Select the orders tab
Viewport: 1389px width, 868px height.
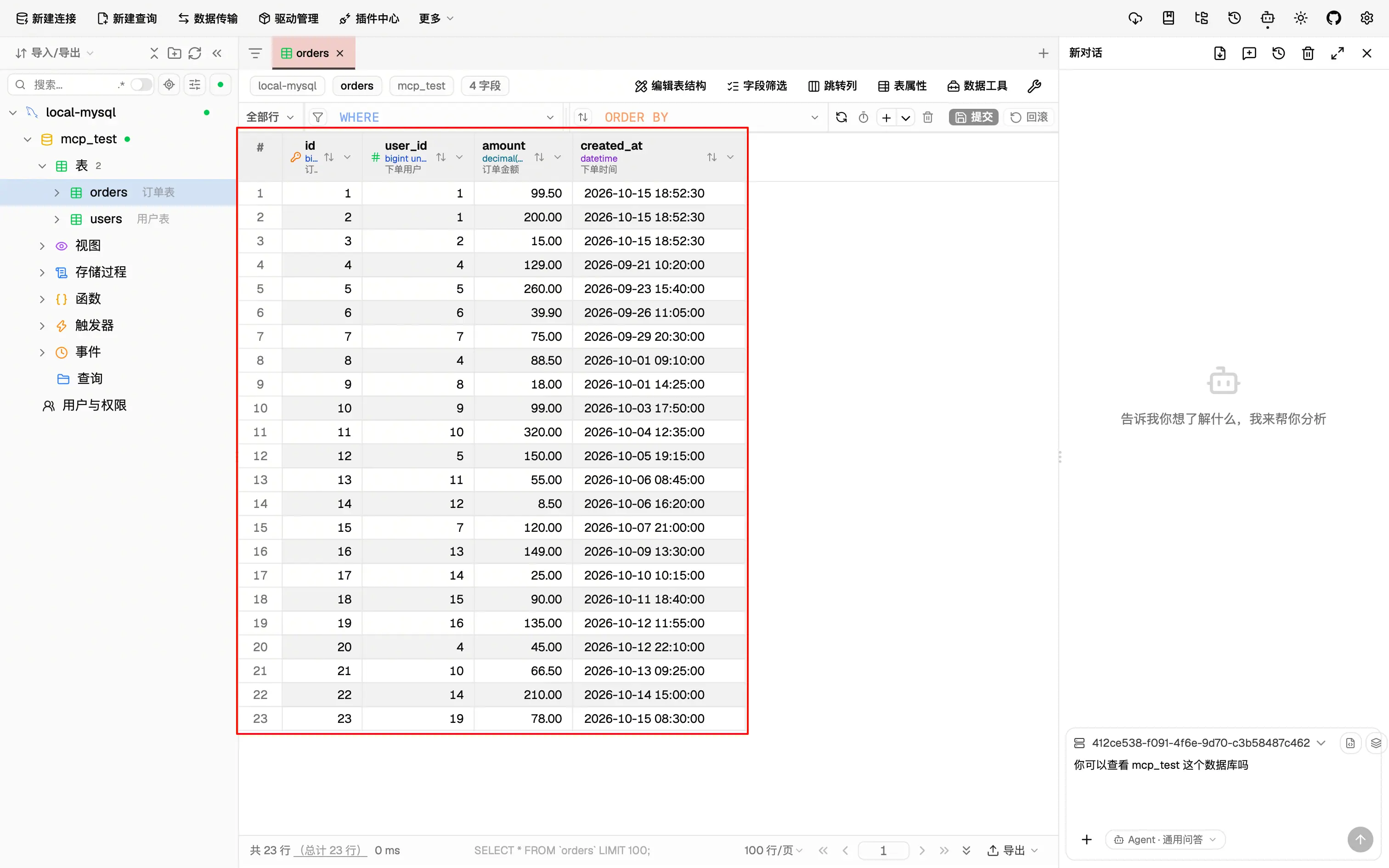[313, 53]
